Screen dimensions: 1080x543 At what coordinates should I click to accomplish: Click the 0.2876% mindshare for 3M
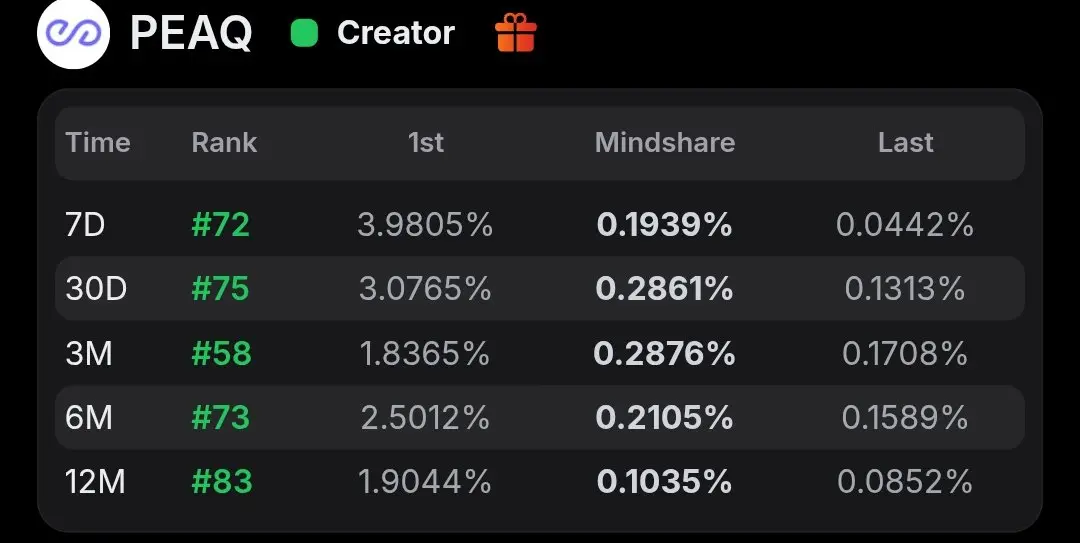coord(664,354)
